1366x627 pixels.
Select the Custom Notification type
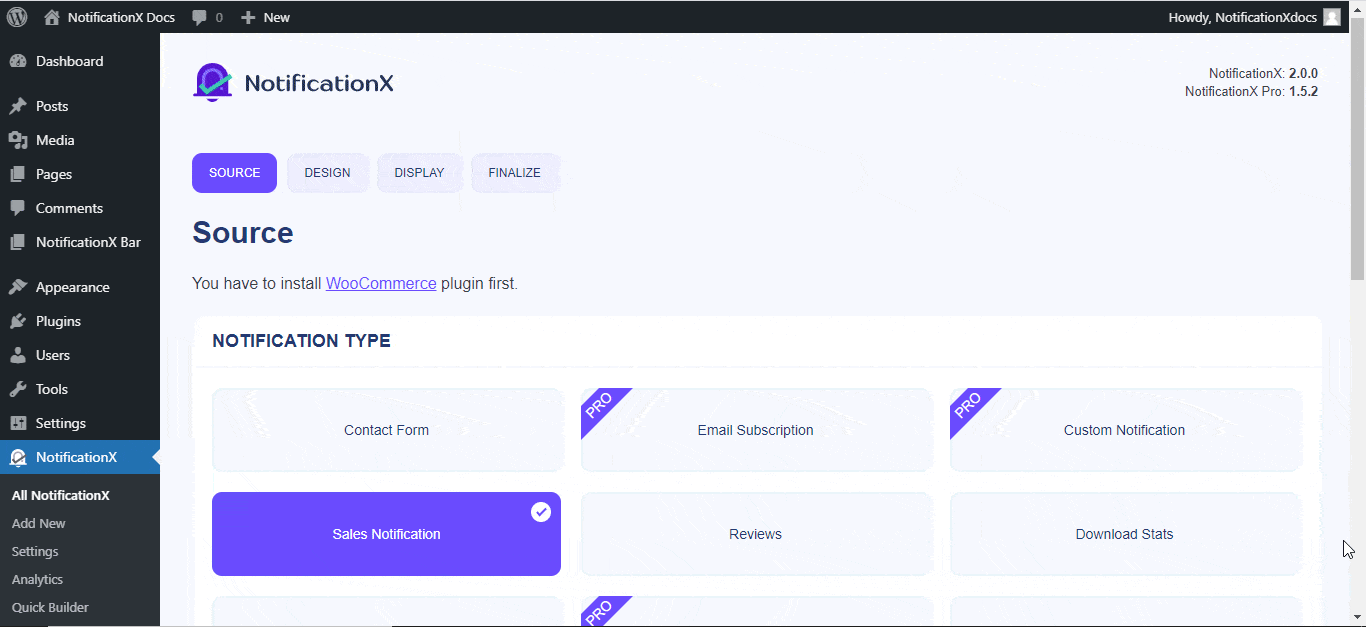click(1125, 430)
